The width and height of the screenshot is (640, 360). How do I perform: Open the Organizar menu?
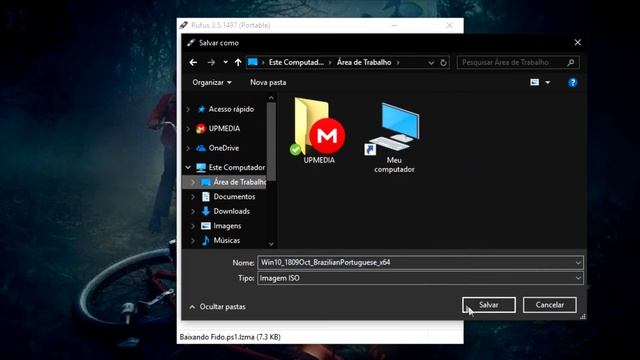(212, 82)
